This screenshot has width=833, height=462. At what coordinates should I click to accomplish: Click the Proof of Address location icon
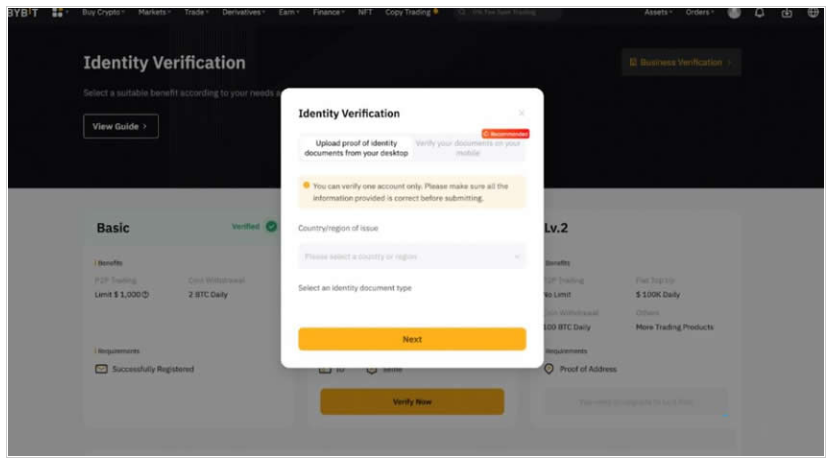pos(549,369)
